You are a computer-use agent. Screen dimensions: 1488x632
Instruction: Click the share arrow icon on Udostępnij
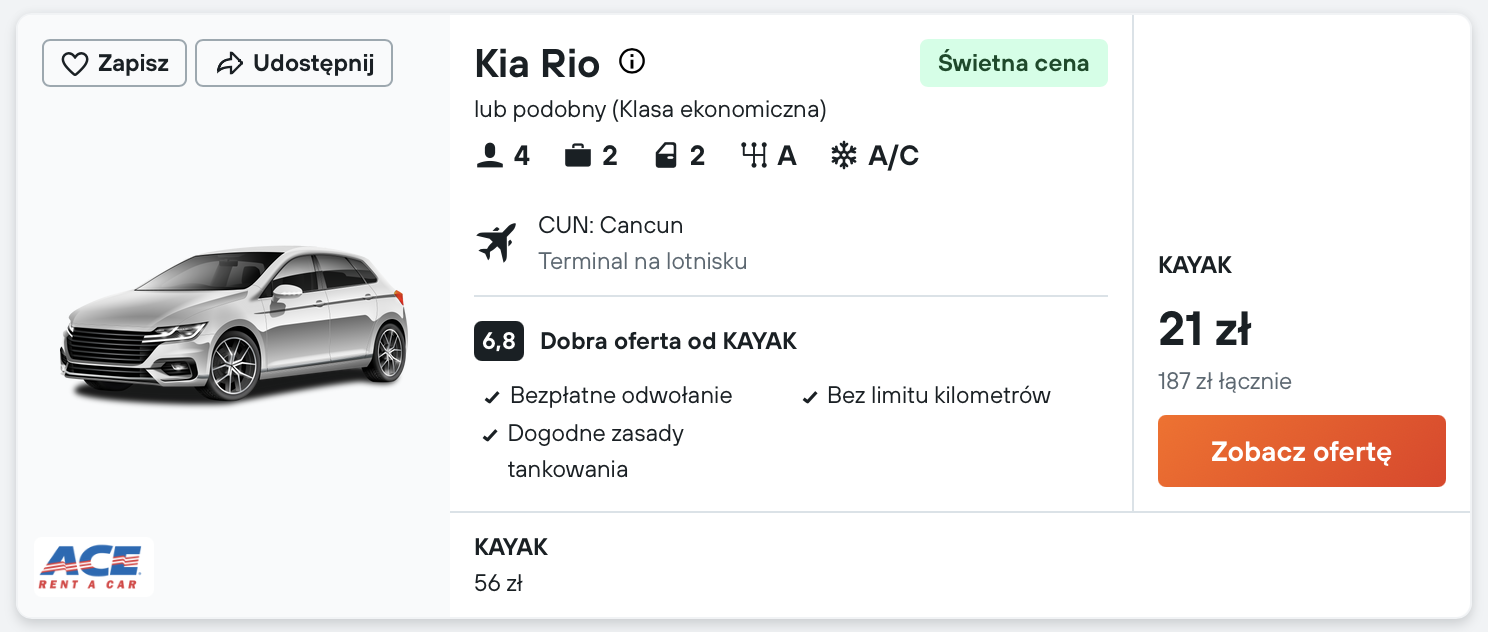click(x=230, y=64)
